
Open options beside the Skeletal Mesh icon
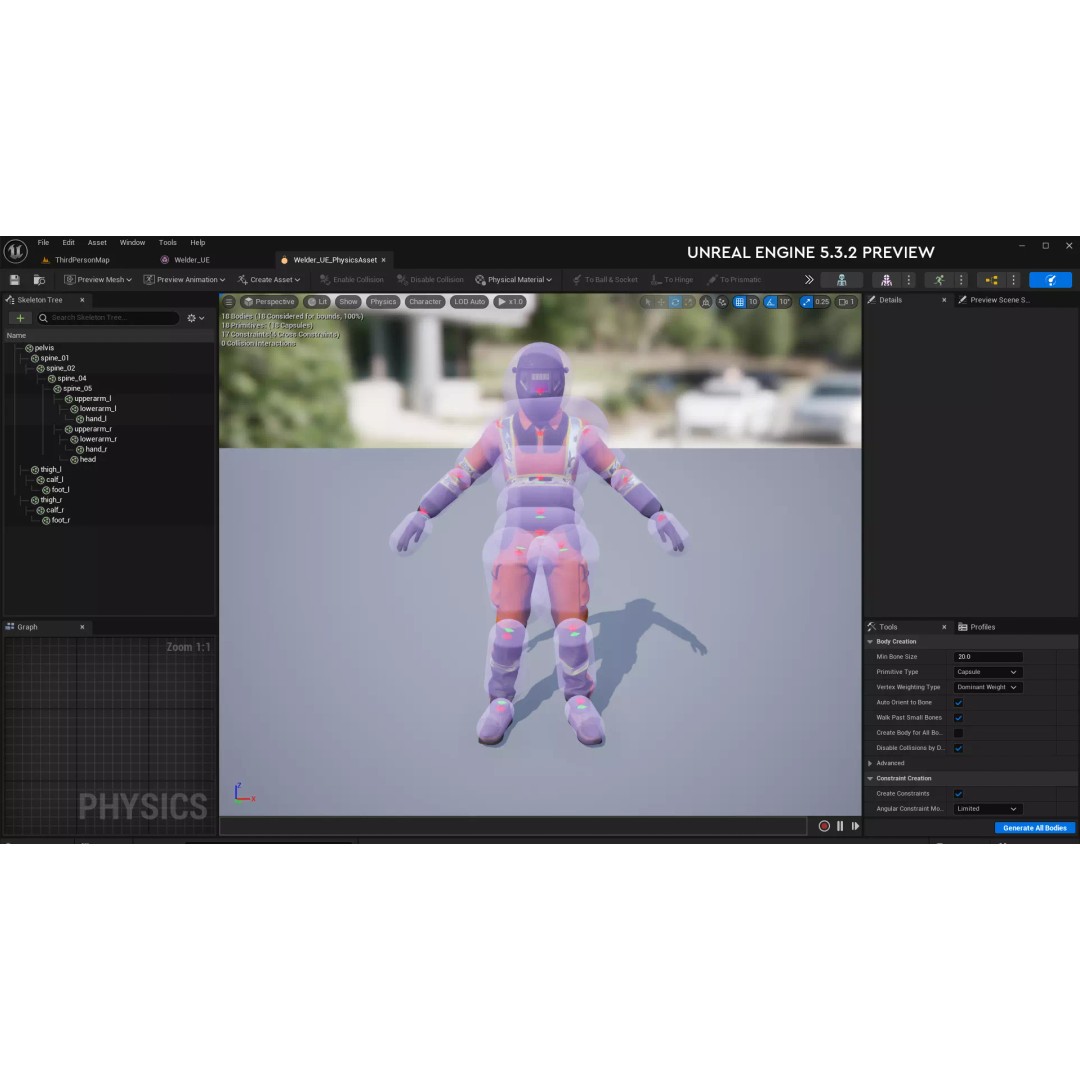(x=909, y=280)
